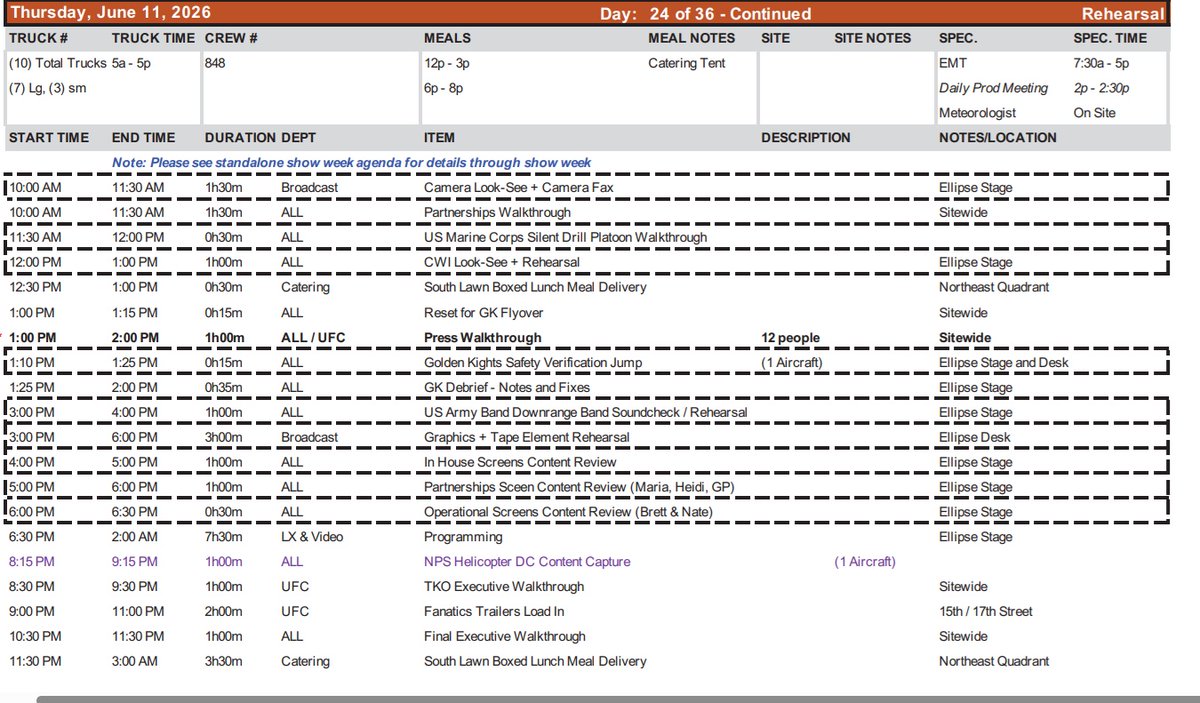Click 'Partnerships Sceen Content Review (Maria, Heidi, GP)'
Viewport: 1200px width, 703px height.
tap(577, 488)
